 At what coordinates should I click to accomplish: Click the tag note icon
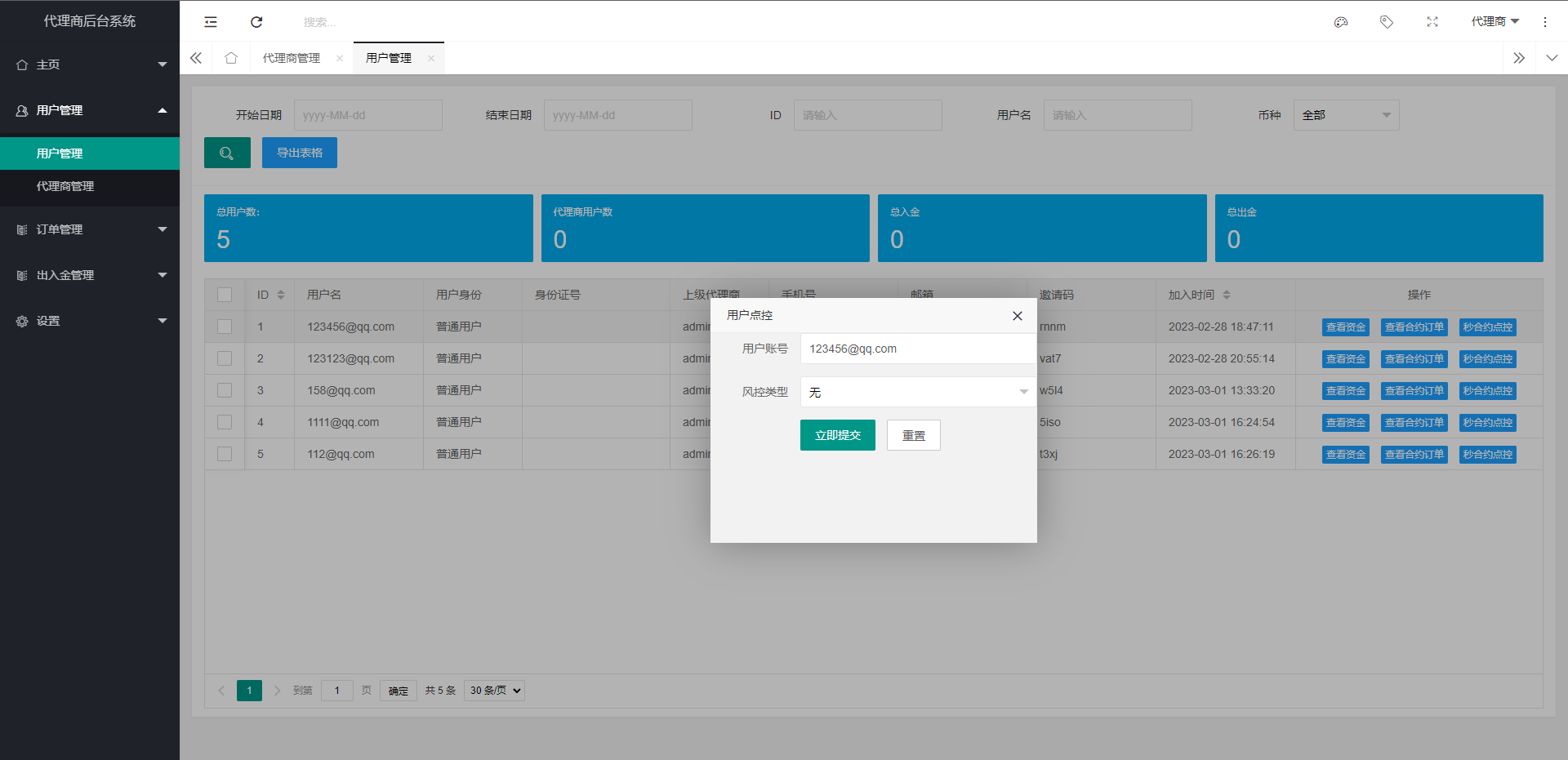(x=1386, y=22)
